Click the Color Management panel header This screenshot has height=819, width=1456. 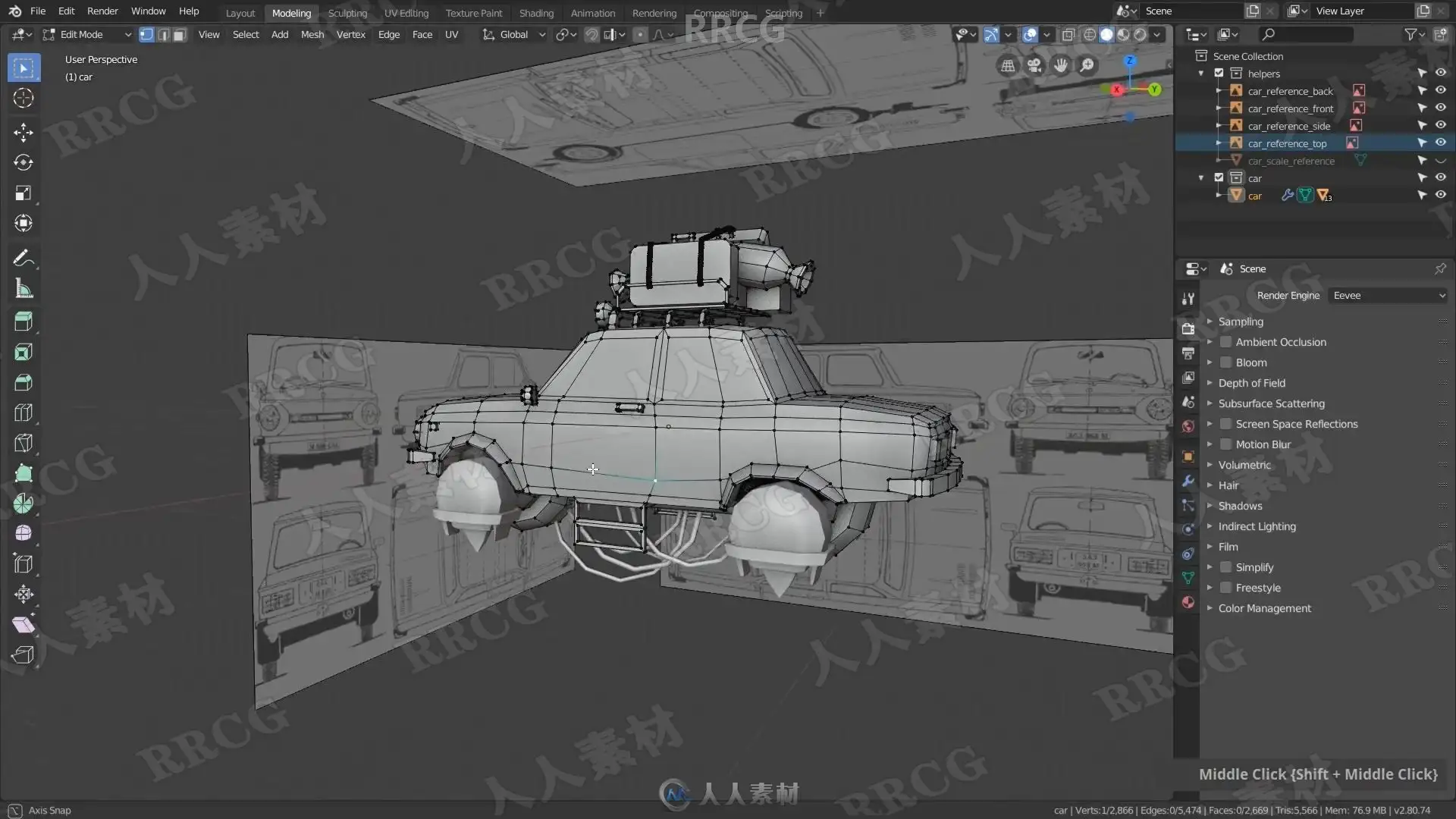click(1264, 608)
